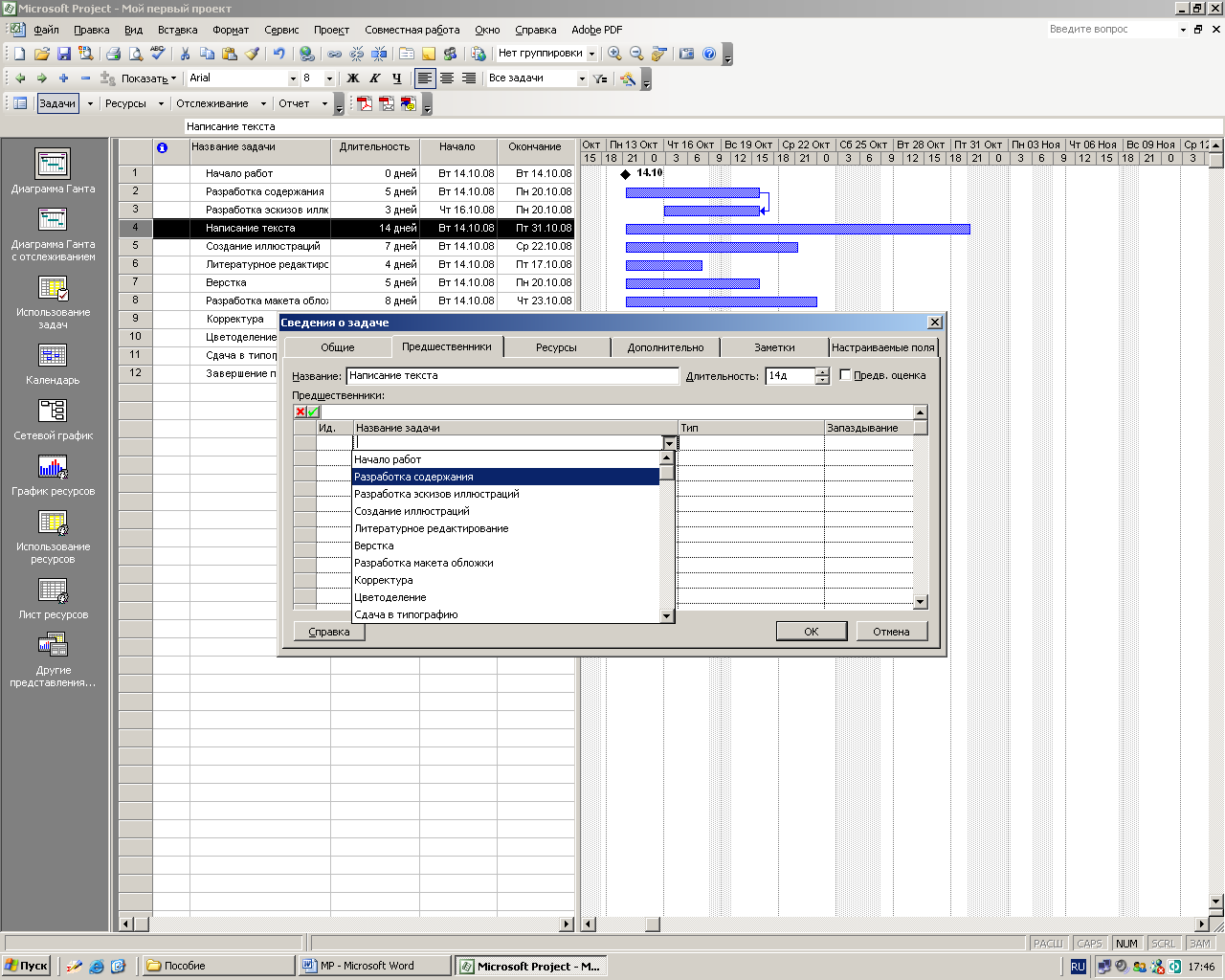Click the Open file folder icon
This screenshot has height=980, width=1225.
[41, 55]
